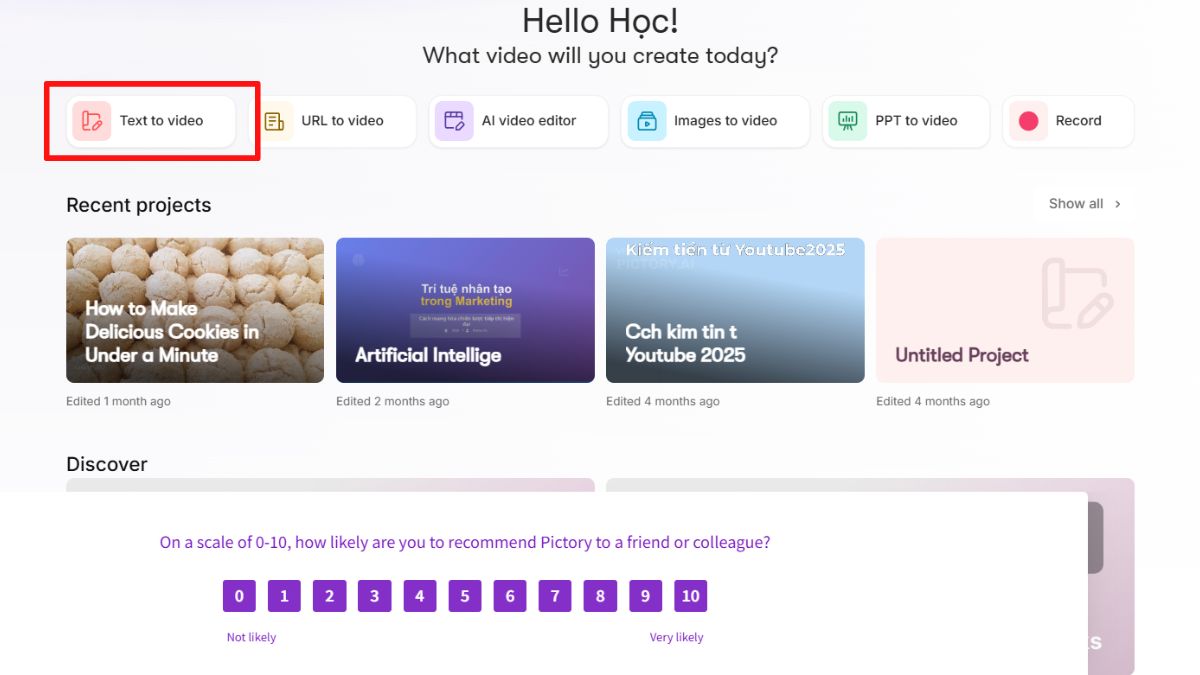The width and height of the screenshot is (1200, 675).
Task: Open the Youtube 2025 project thumbnail
Action: (x=735, y=310)
